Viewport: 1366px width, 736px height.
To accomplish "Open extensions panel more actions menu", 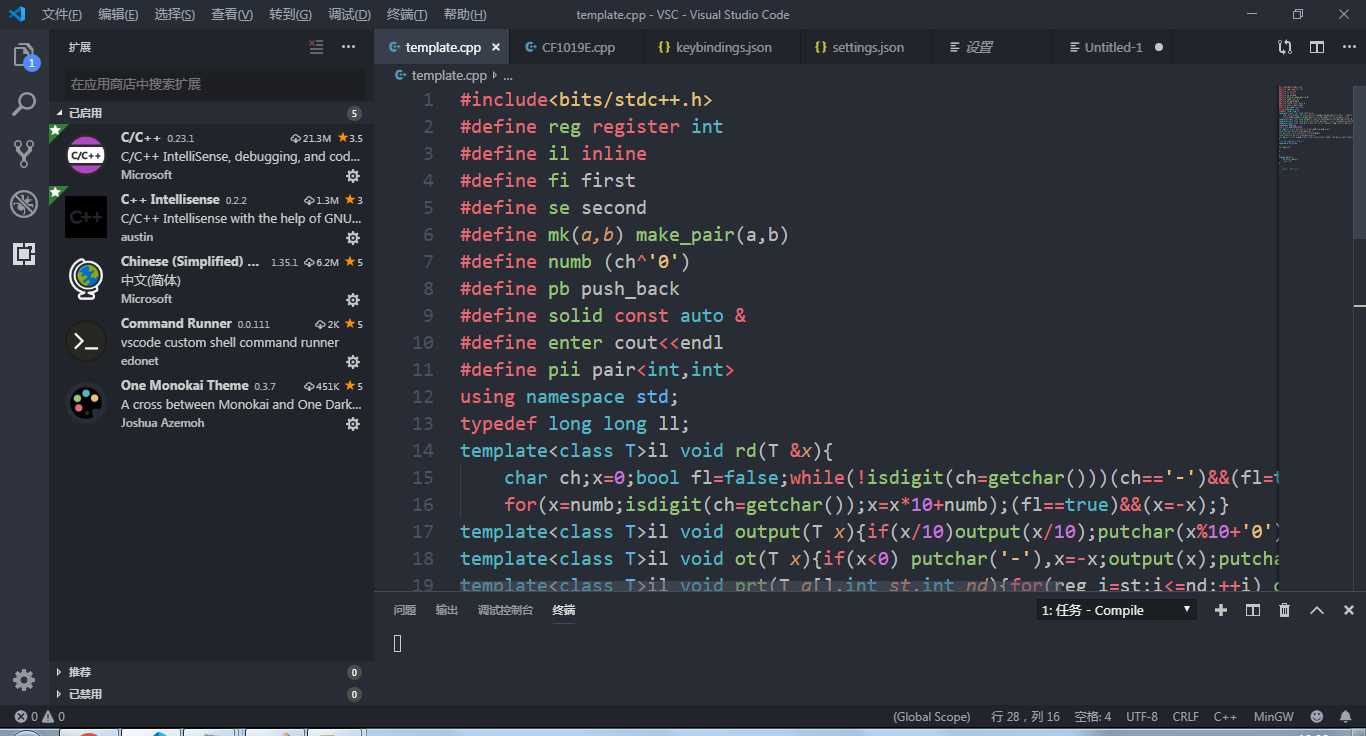I will tap(348, 47).
